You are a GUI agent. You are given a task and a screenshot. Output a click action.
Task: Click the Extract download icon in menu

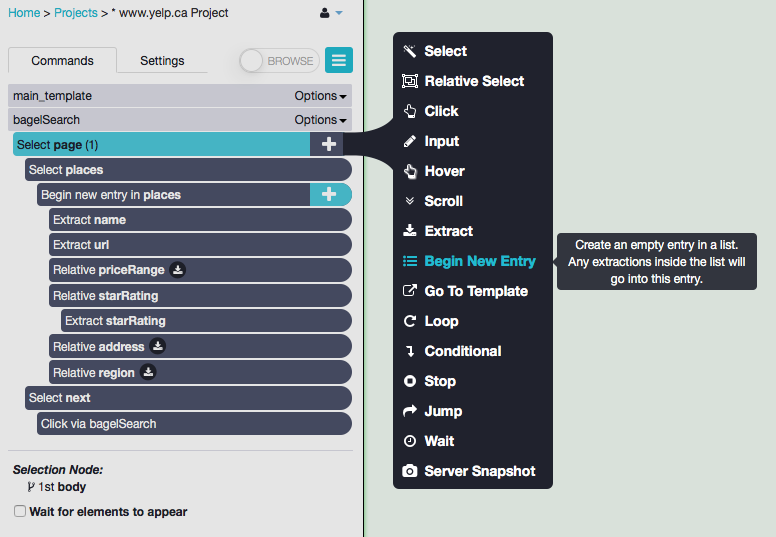coord(410,231)
